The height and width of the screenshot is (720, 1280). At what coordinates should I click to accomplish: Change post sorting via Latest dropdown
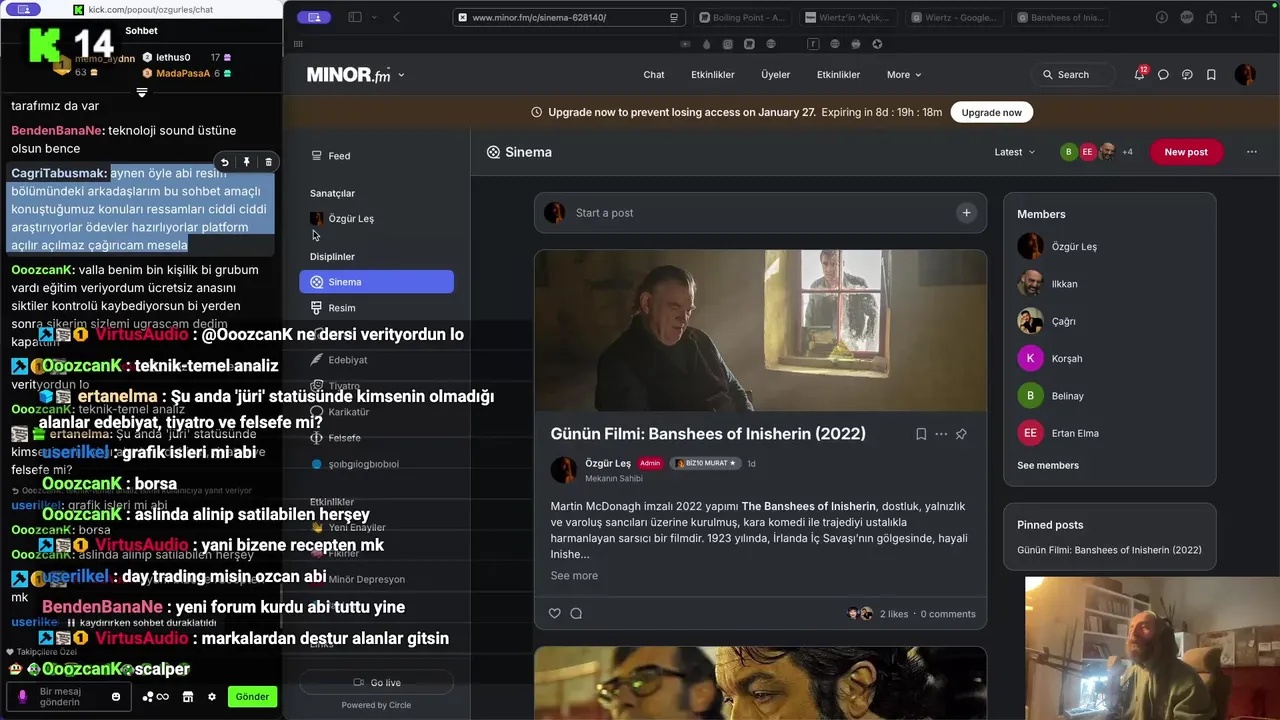(x=1015, y=152)
